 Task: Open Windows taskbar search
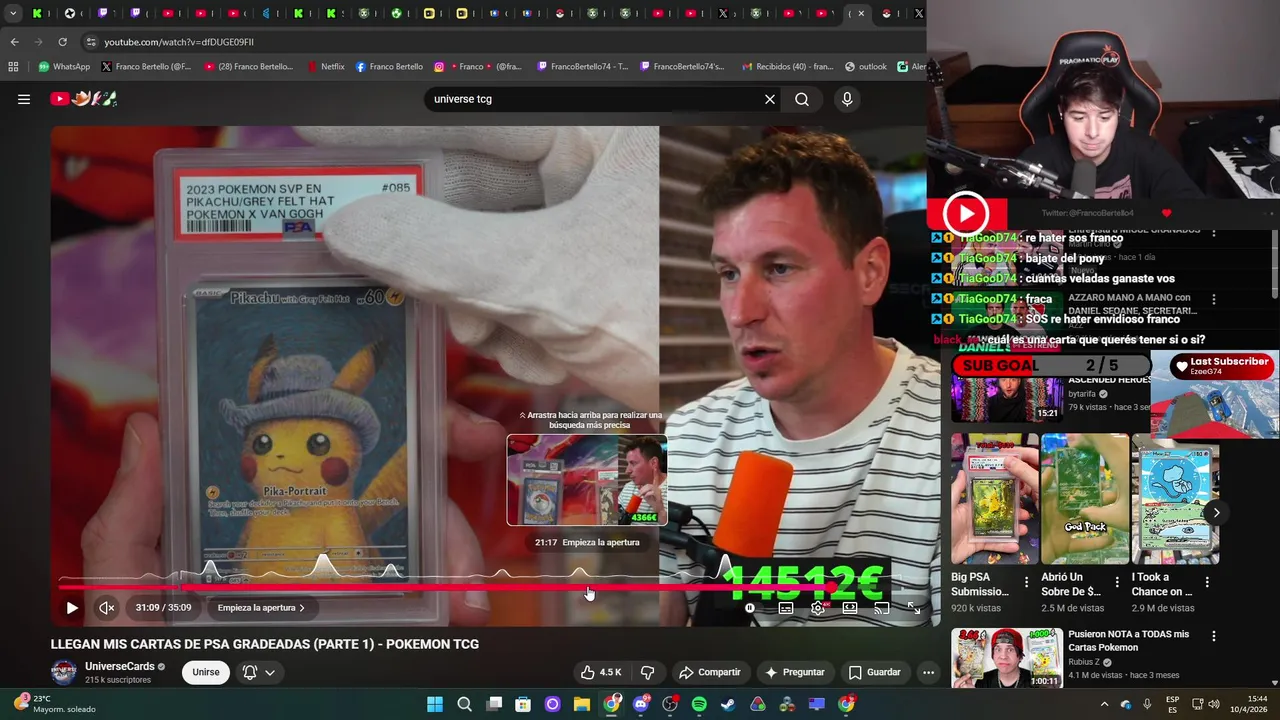(x=464, y=704)
